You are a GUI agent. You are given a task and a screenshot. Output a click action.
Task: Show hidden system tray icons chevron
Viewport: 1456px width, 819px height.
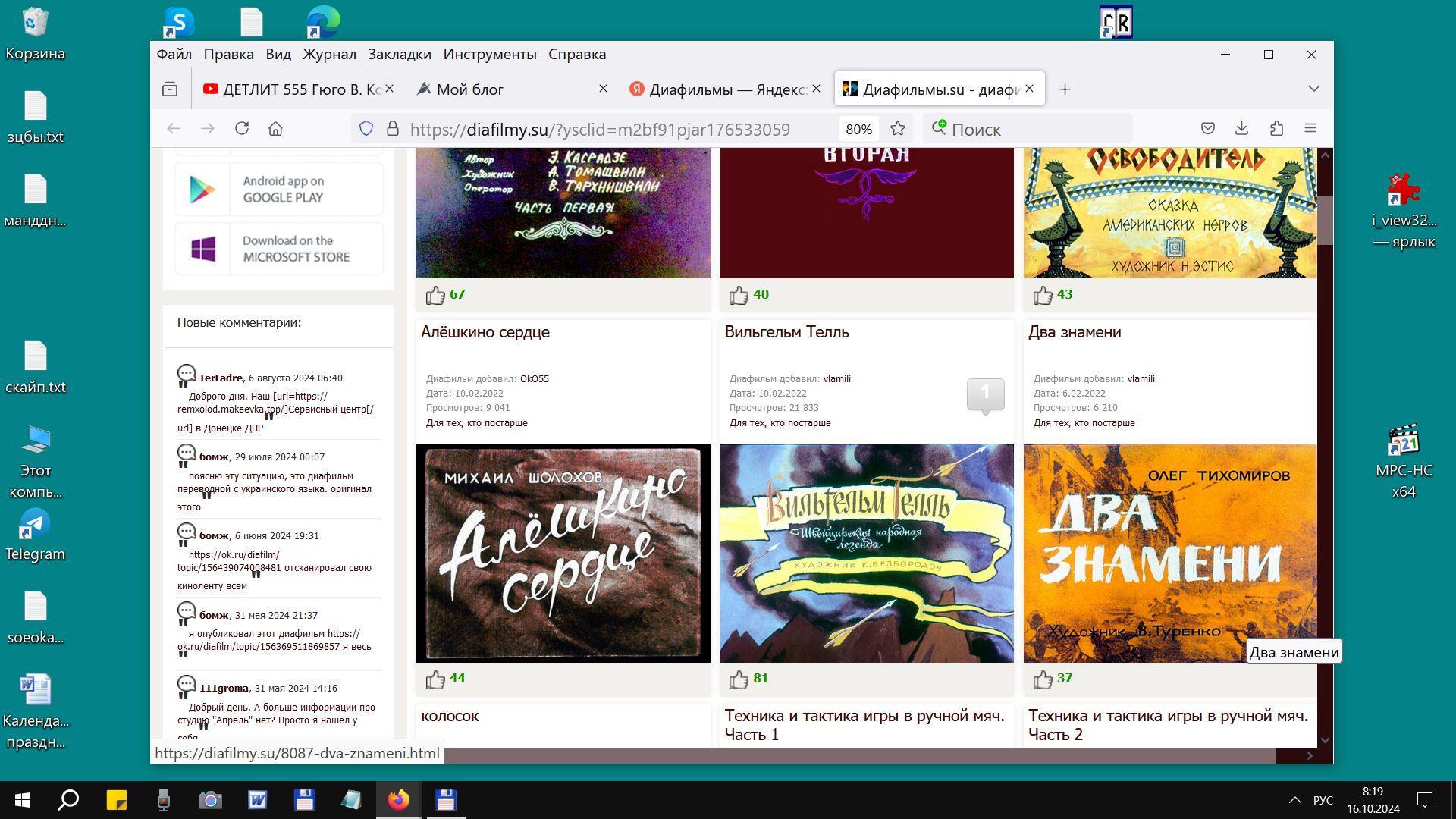point(1295,800)
